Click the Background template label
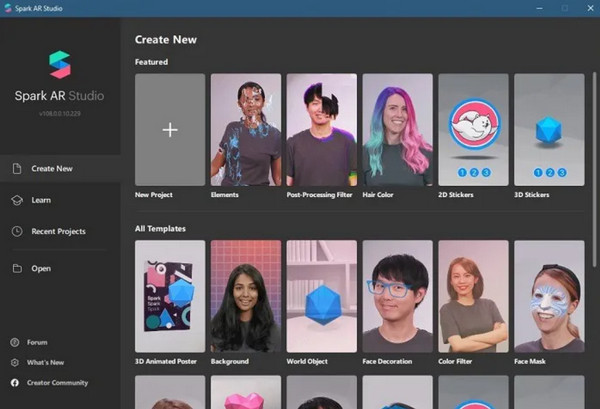 [230, 361]
